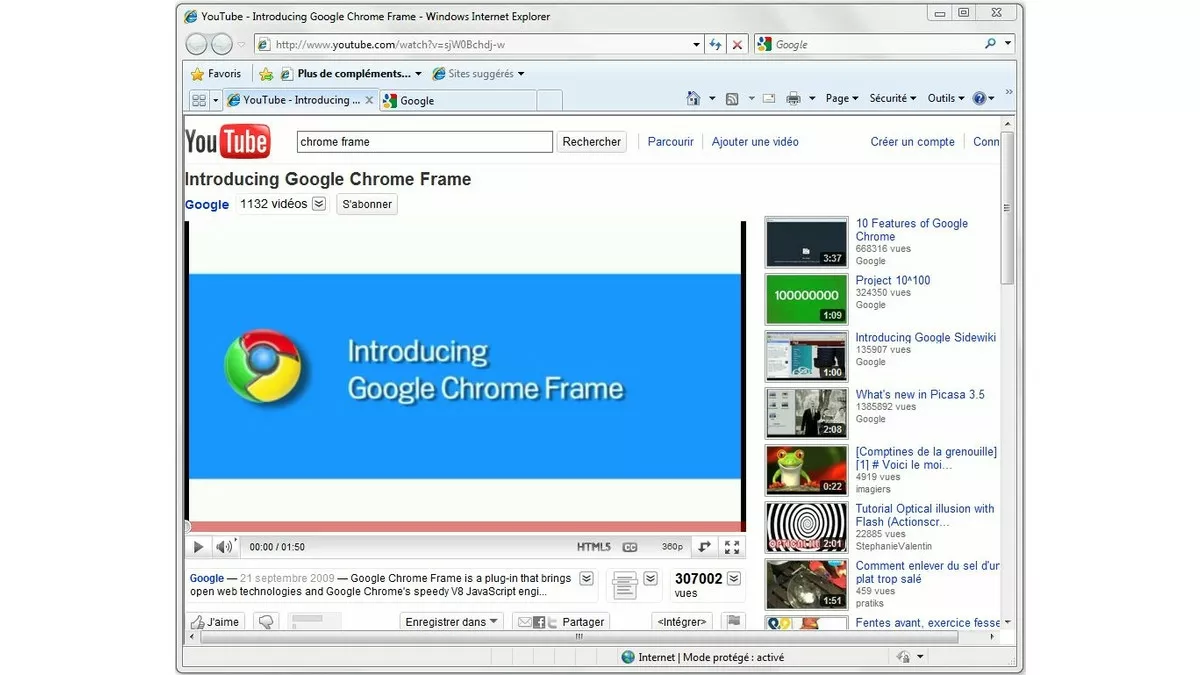Image resolution: width=1200 pixels, height=675 pixels.
Task: Open '10 Features of Google Chrome' thumbnail
Action: (807, 242)
